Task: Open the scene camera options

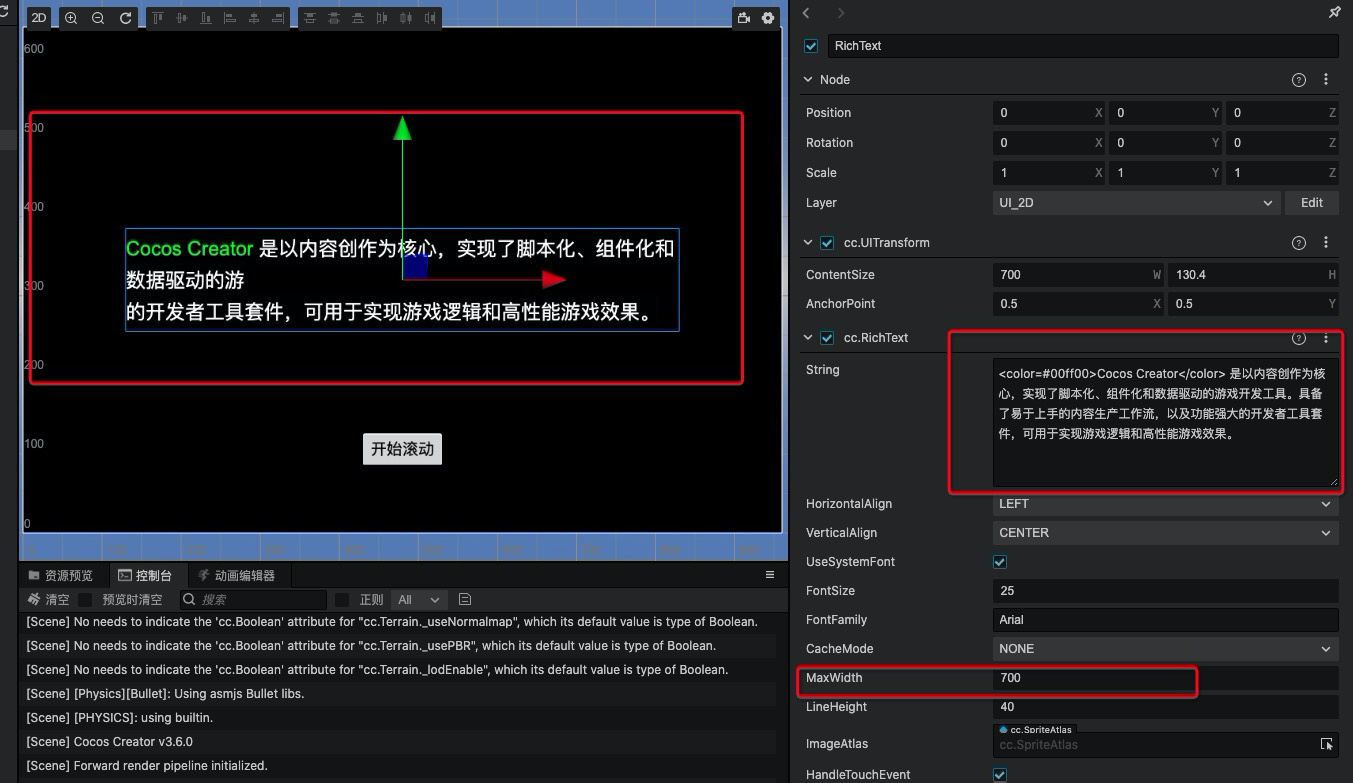Action: (743, 18)
